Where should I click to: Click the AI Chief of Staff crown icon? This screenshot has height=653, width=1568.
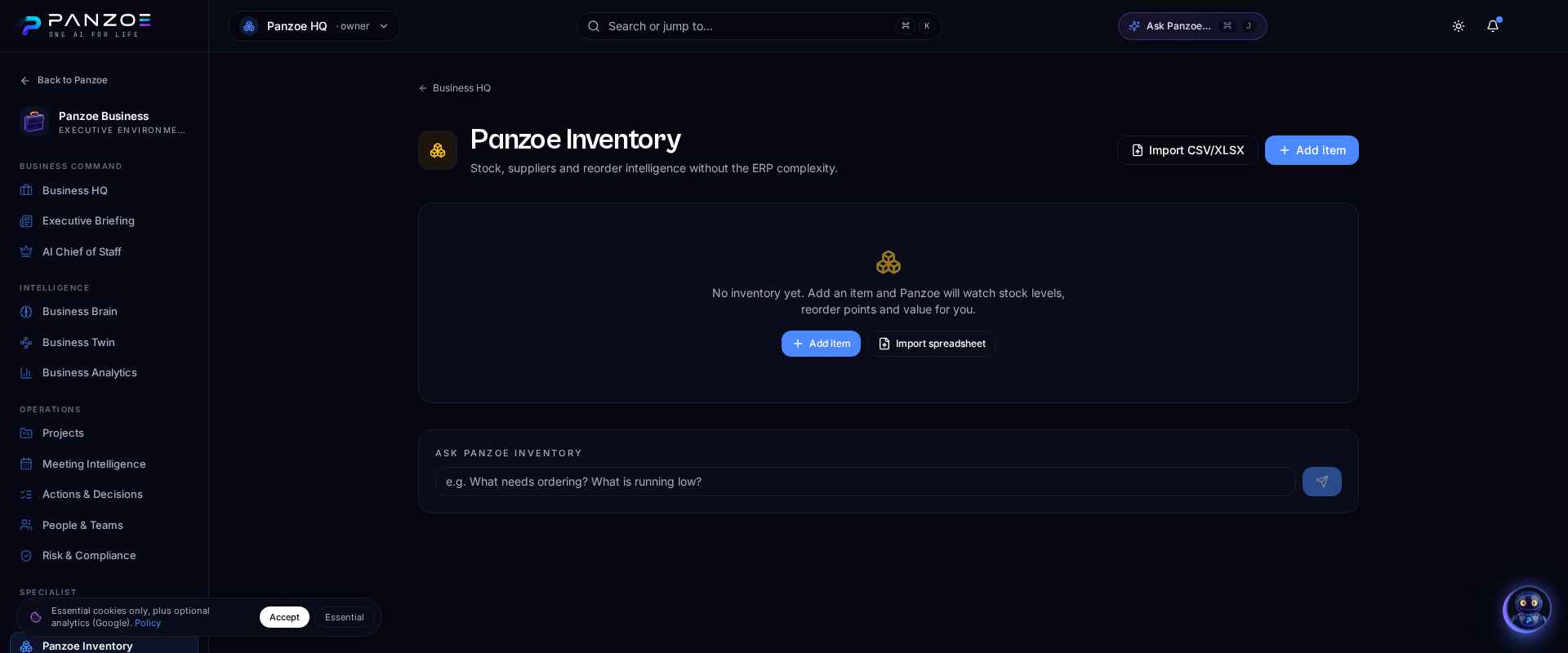(26, 251)
